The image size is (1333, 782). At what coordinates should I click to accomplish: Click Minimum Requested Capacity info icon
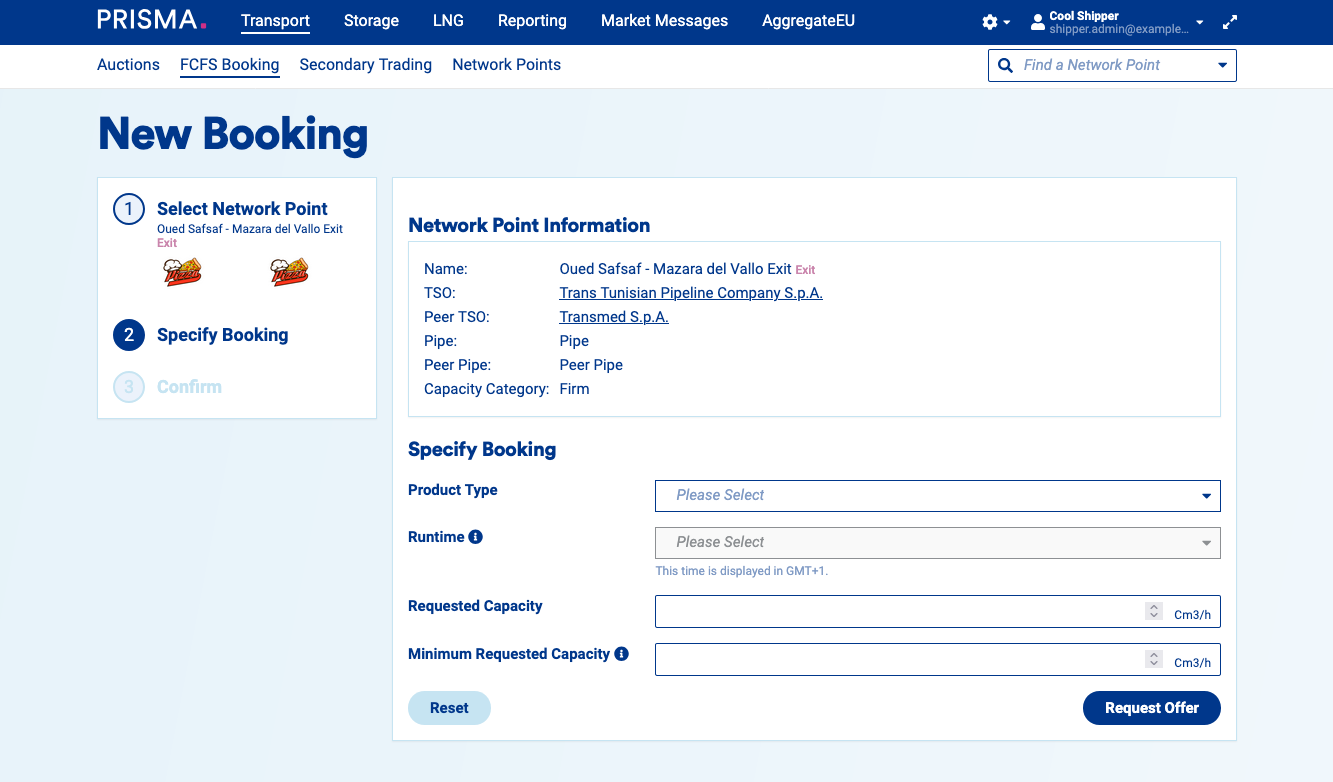[621, 654]
